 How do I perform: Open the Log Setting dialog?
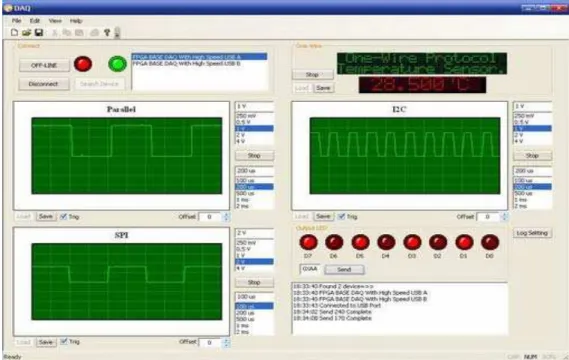532,233
